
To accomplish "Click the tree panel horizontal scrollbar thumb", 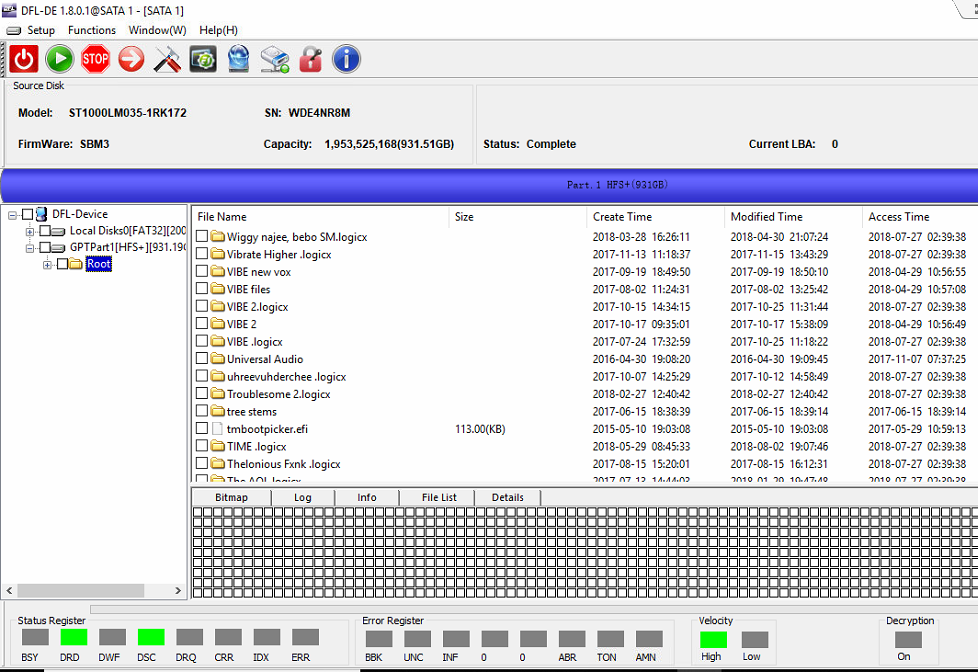I will coord(80,590).
